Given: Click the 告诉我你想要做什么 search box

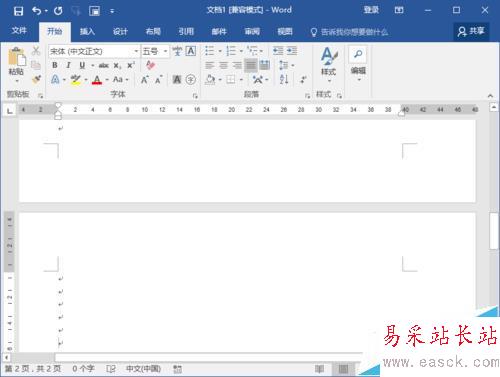Looking at the screenshot, I should (x=349, y=32).
